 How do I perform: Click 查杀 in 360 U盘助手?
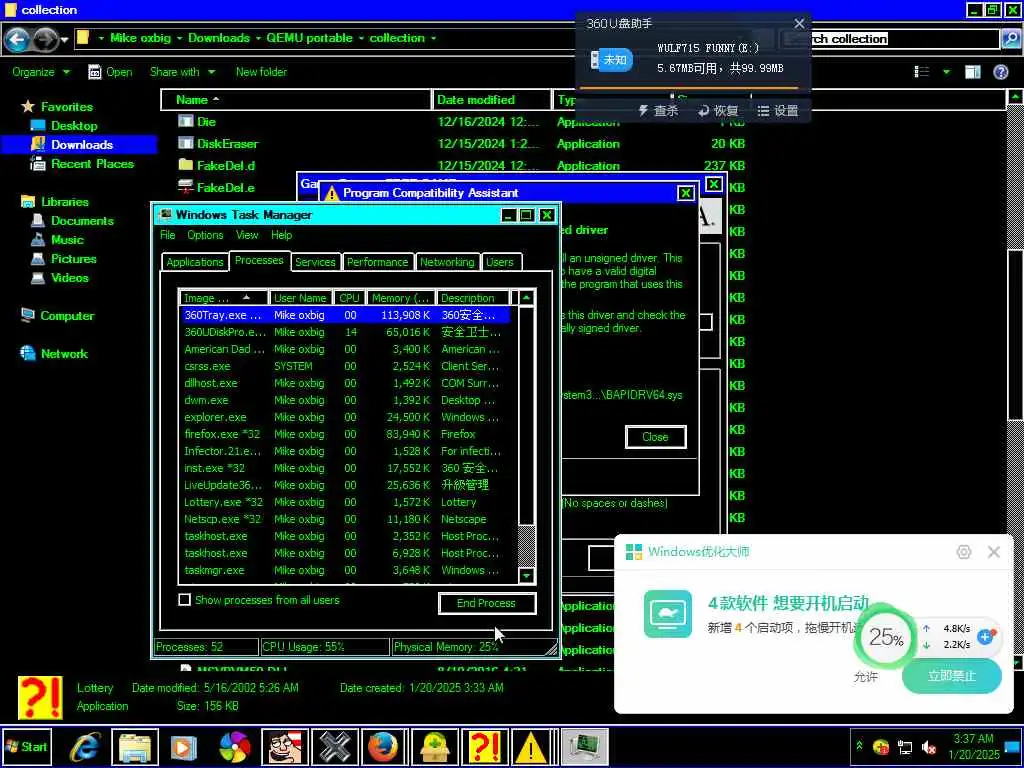(658, 111)
